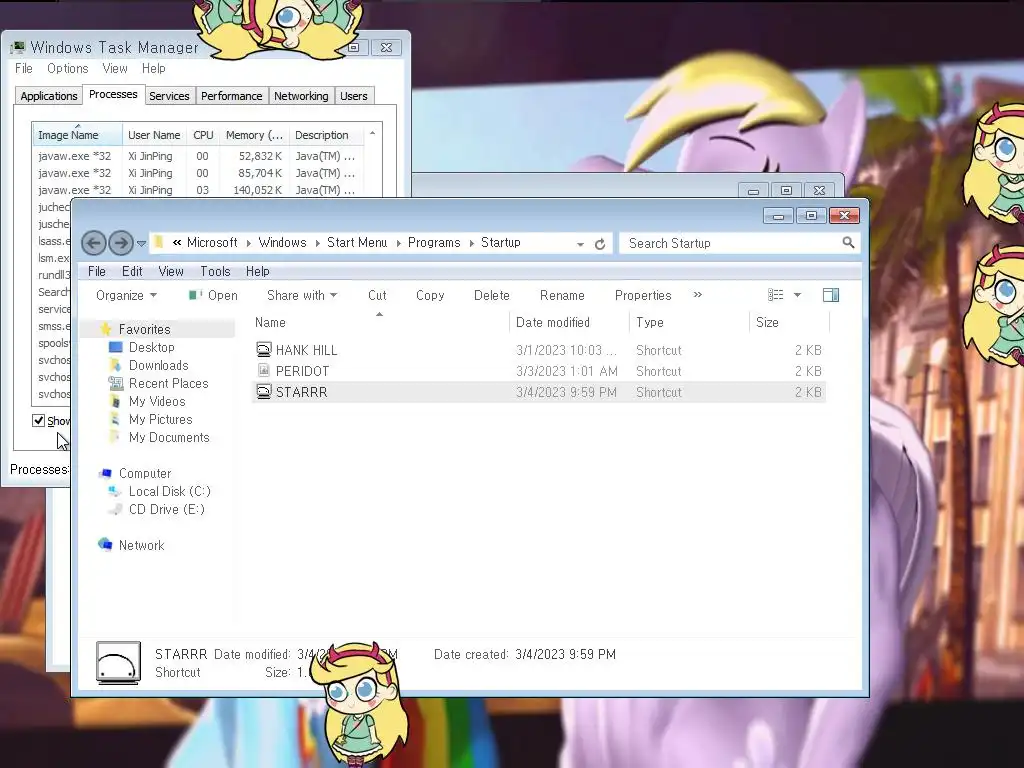
Task: Switch to Task Manager Applications tab
Action: [48, 96]
